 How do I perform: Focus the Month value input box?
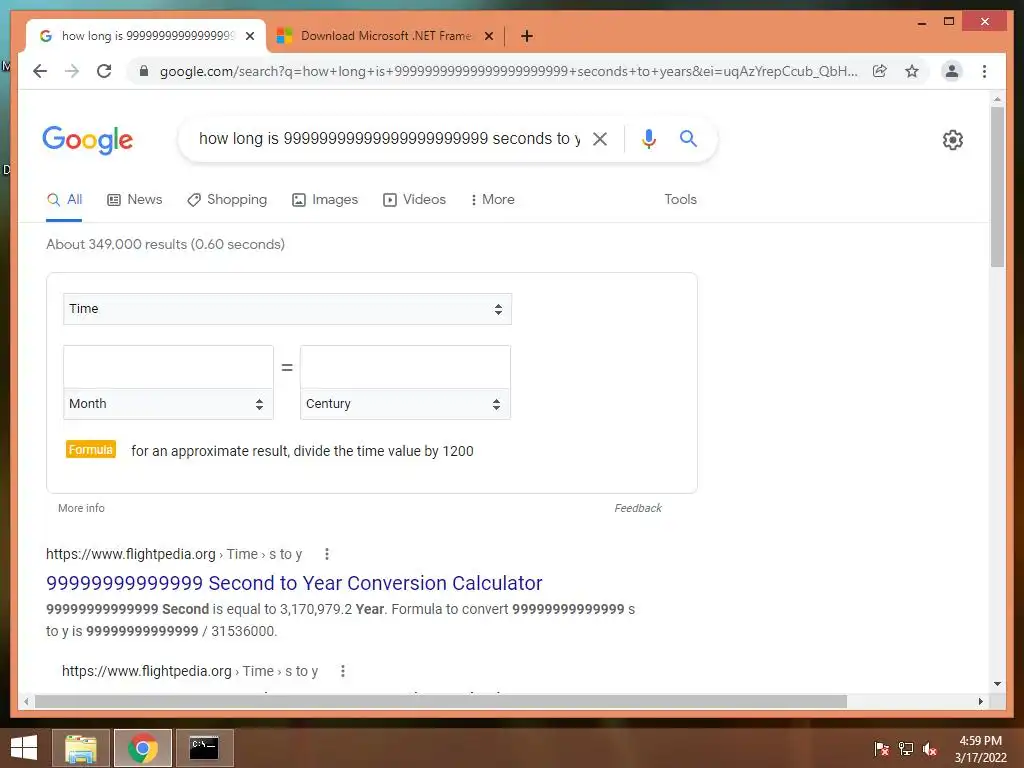tap(168, 367)
